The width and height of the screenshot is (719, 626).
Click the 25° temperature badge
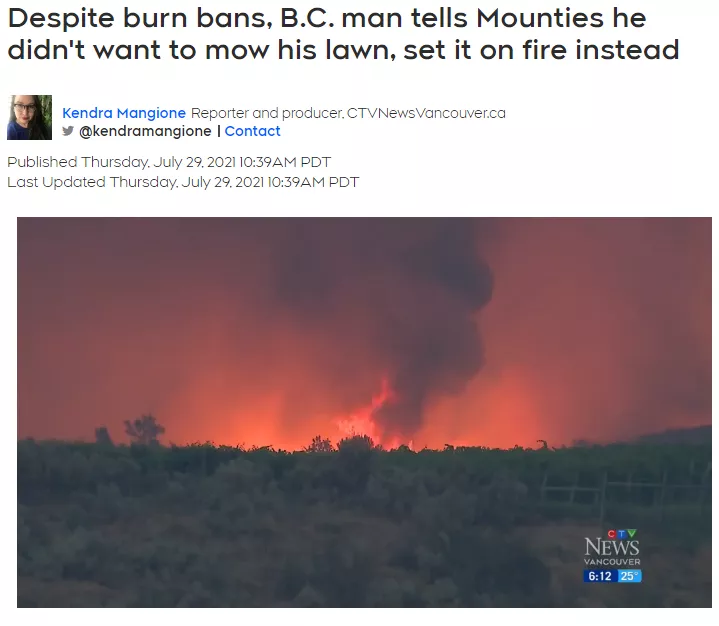coord(629,576)
